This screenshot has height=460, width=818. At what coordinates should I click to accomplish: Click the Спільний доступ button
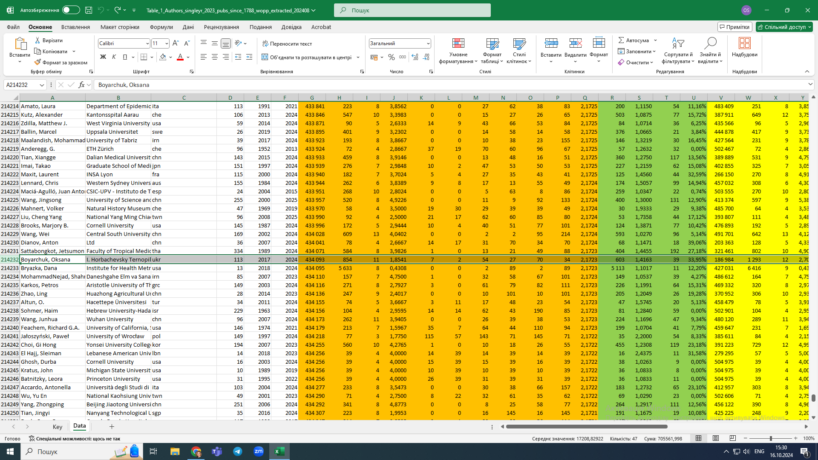(784, 27)
